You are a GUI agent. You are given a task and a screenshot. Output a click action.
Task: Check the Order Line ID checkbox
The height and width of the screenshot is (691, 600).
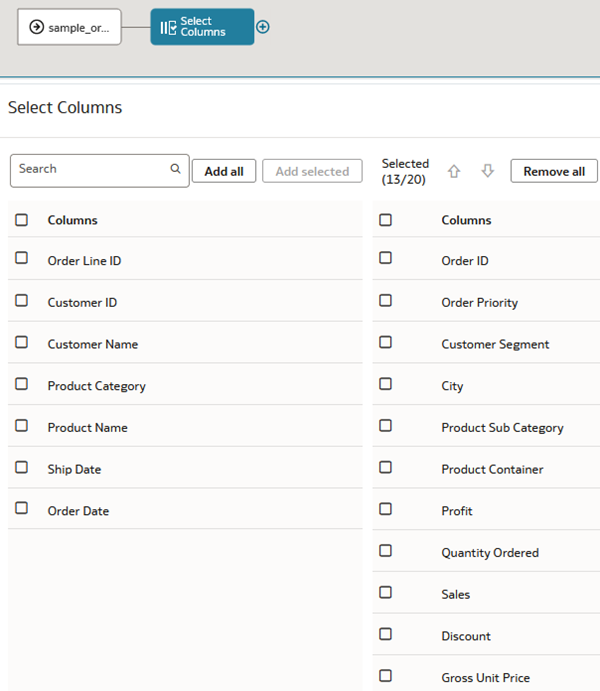coord(22,258)
